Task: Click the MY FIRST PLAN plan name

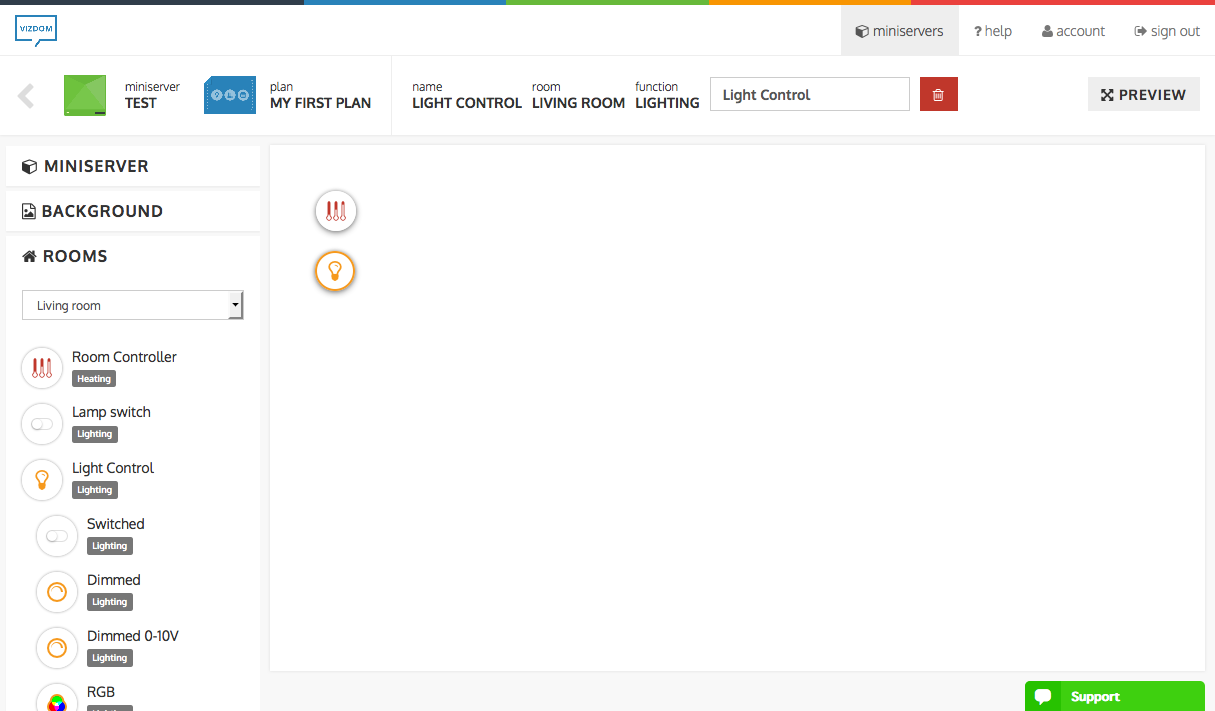Action: pyautogui.click(x=320, y=103)
